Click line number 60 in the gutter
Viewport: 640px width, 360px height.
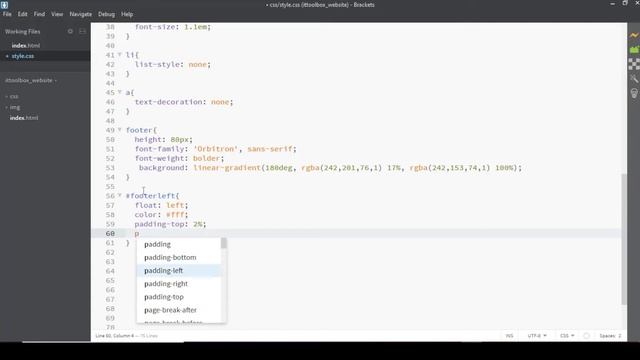coord(110,233)
